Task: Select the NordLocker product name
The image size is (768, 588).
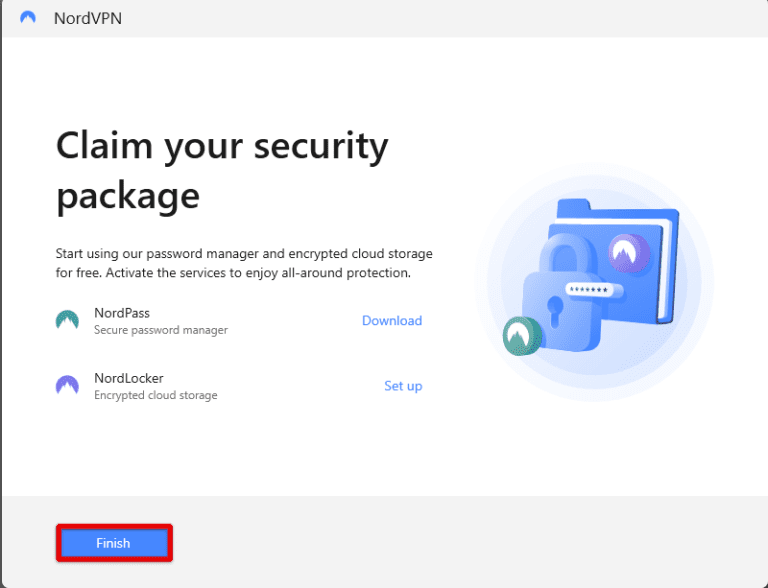Action: [129, 378]
